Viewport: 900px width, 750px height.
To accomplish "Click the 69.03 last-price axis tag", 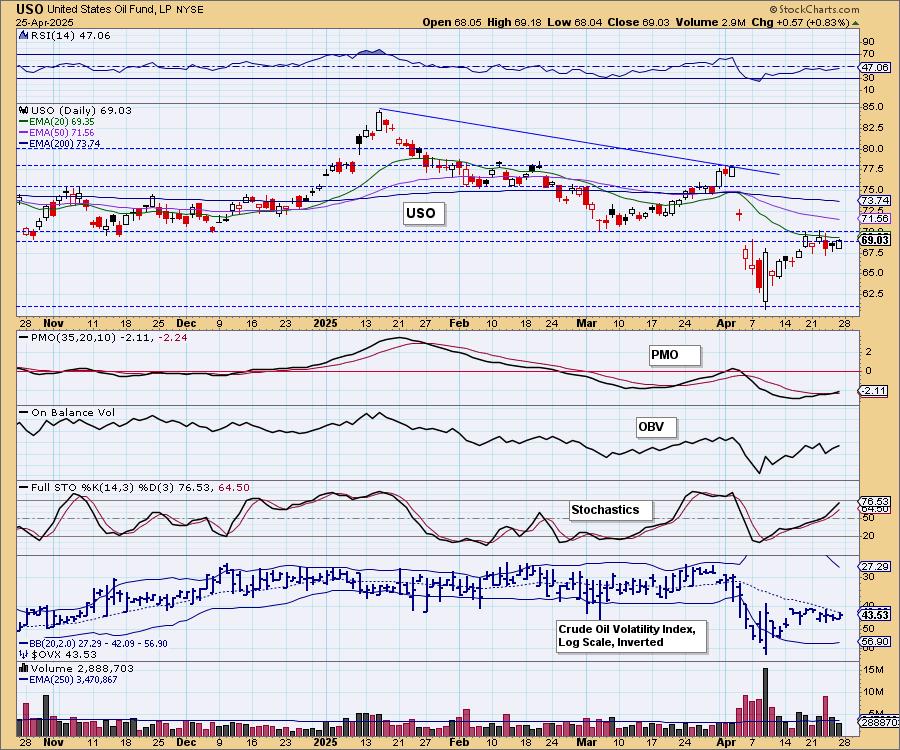I will [875, 240].
